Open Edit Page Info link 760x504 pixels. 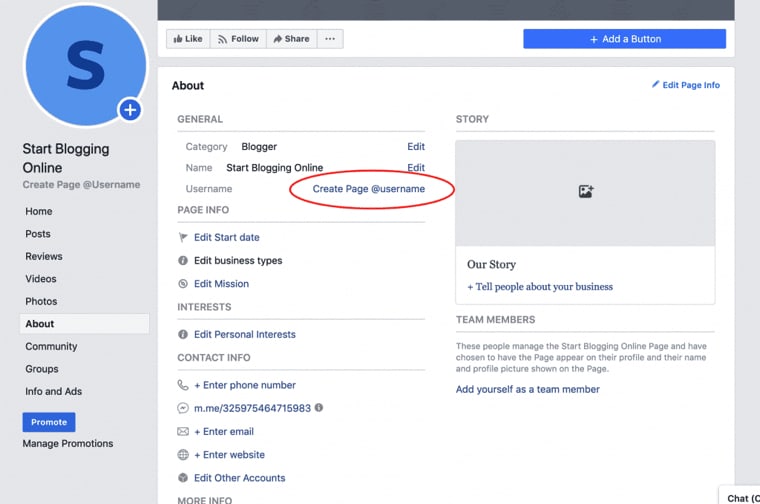click(x=691, y=85)
